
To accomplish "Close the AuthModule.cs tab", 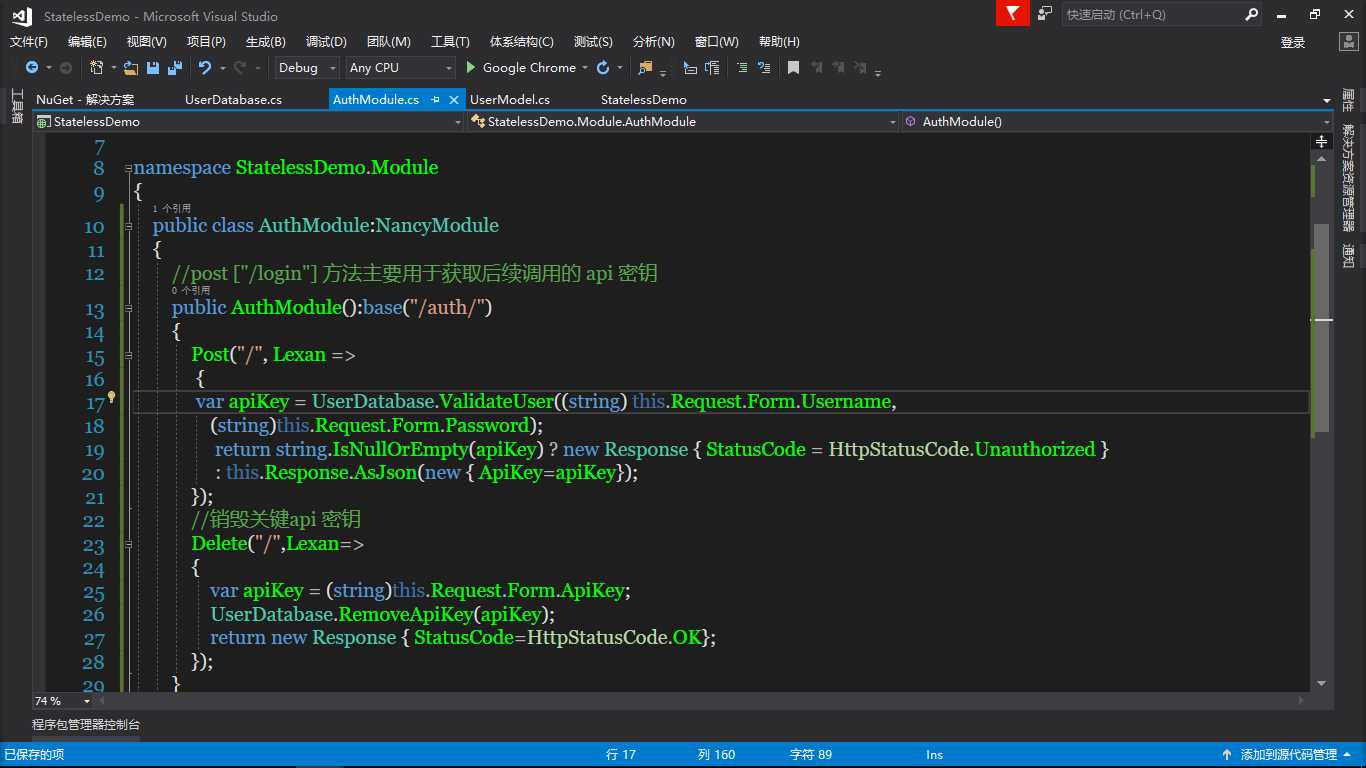I will point(453,100).
